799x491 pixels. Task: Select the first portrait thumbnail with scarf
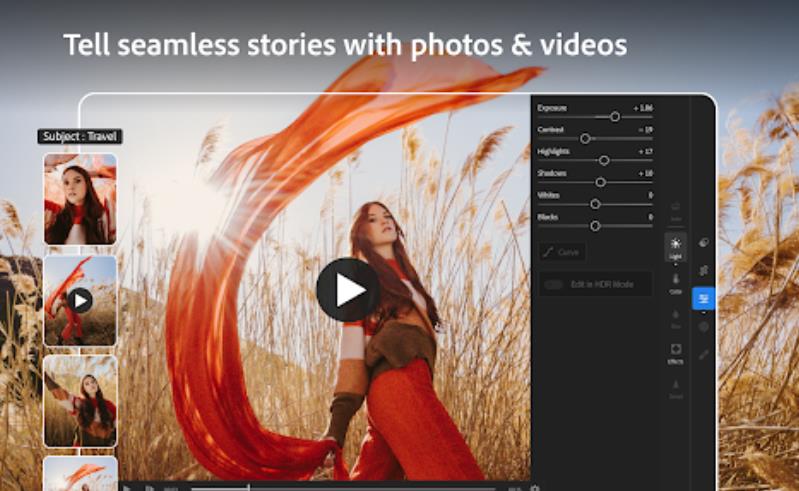(x=80, y=199)
